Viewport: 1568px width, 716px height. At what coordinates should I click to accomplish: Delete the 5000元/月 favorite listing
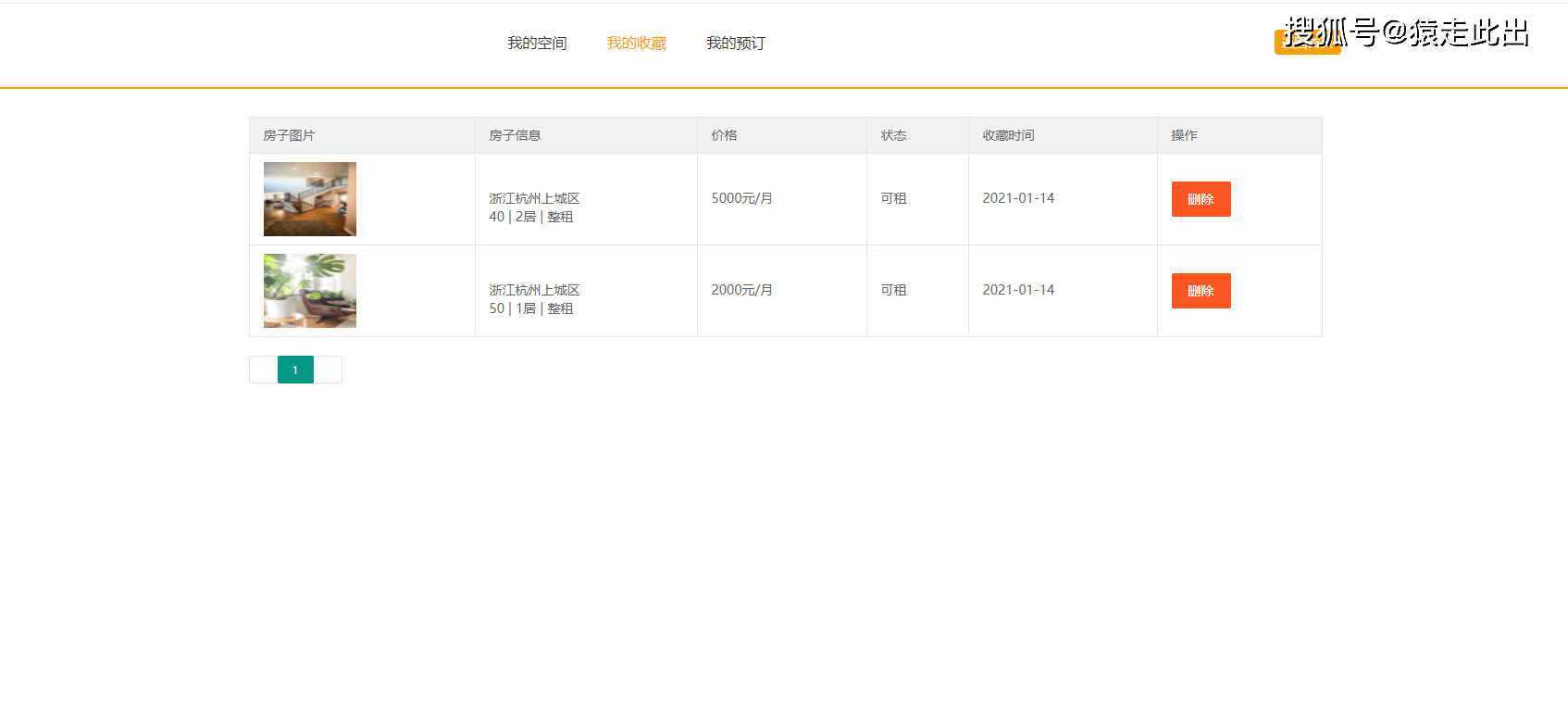(x=1201, y=199)
